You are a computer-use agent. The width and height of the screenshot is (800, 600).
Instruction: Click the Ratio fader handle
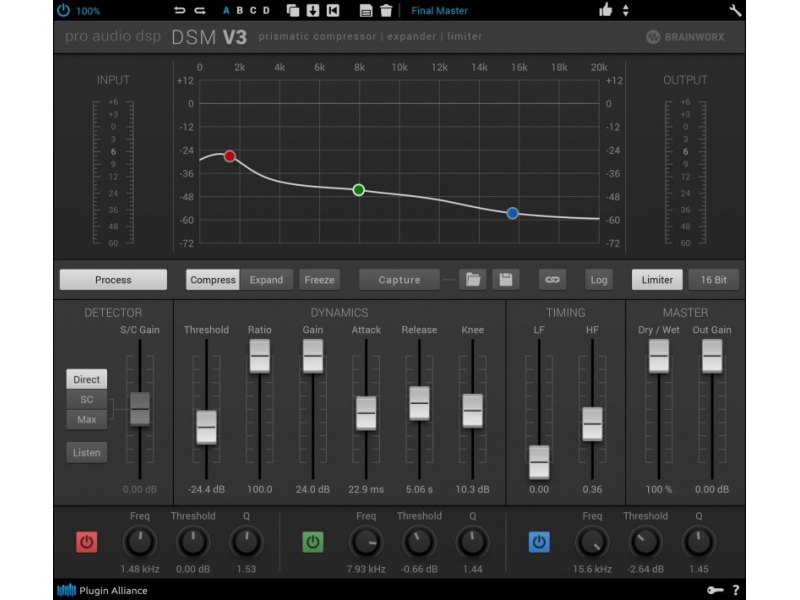(260, 356)
